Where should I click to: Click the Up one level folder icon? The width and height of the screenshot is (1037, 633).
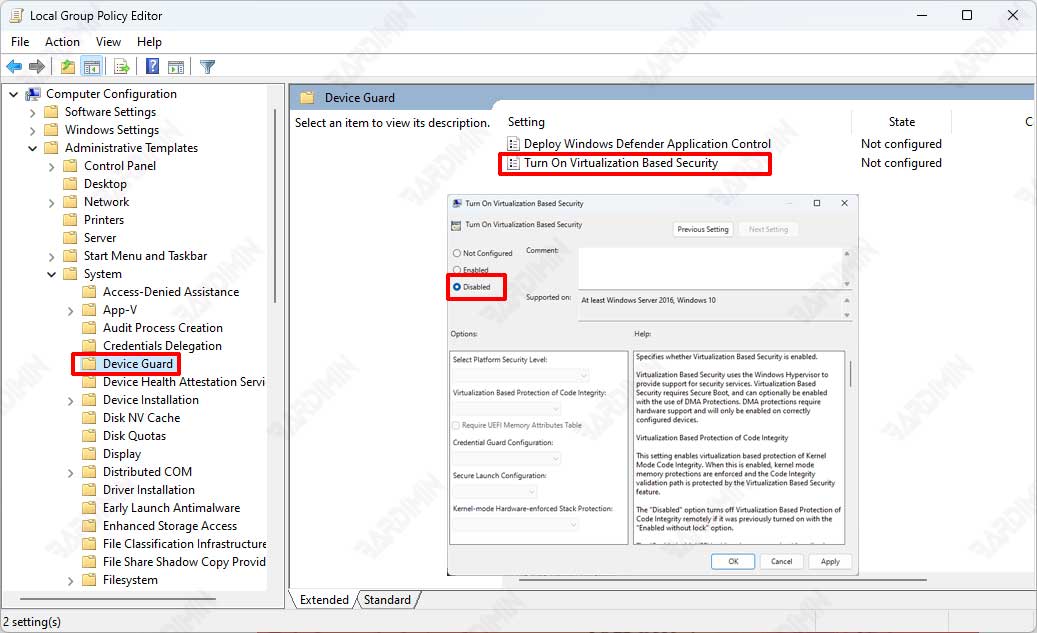(x=67, y=67)
